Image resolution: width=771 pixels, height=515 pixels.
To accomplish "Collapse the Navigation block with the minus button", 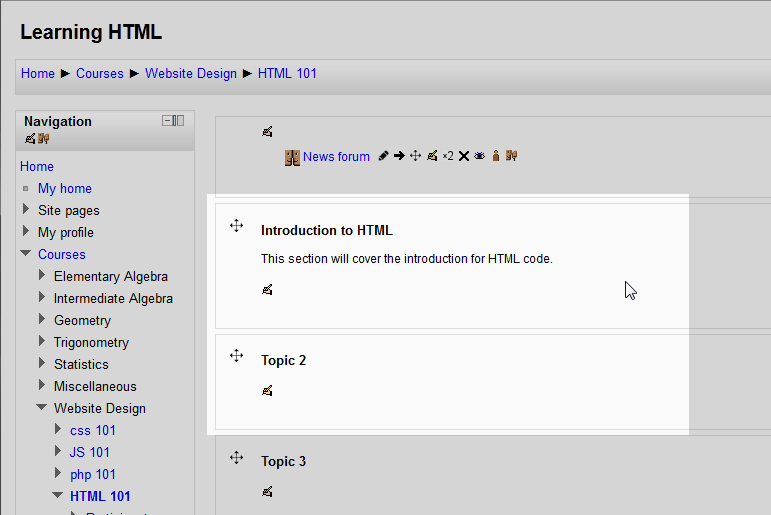I will [x=168, y=121].
